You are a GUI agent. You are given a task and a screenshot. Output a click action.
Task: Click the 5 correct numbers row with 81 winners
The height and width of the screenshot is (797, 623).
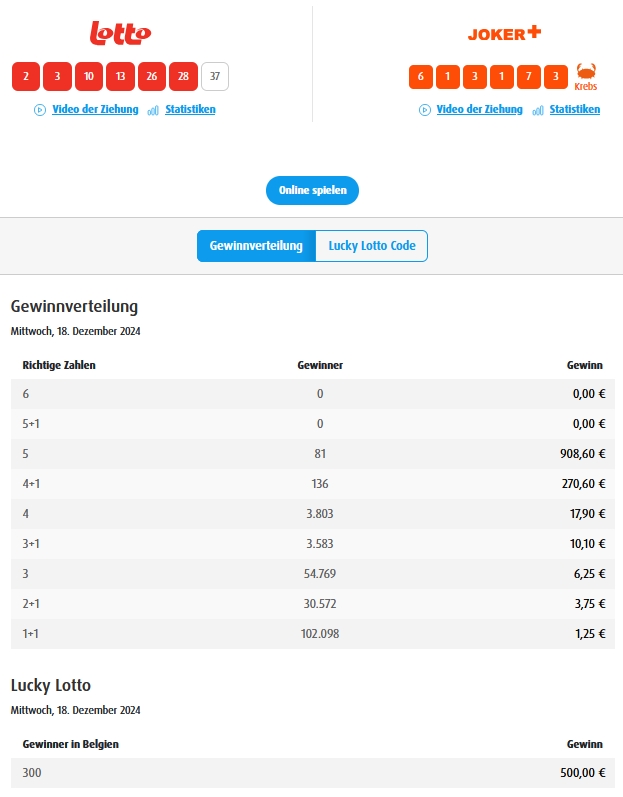pos(313,454)
